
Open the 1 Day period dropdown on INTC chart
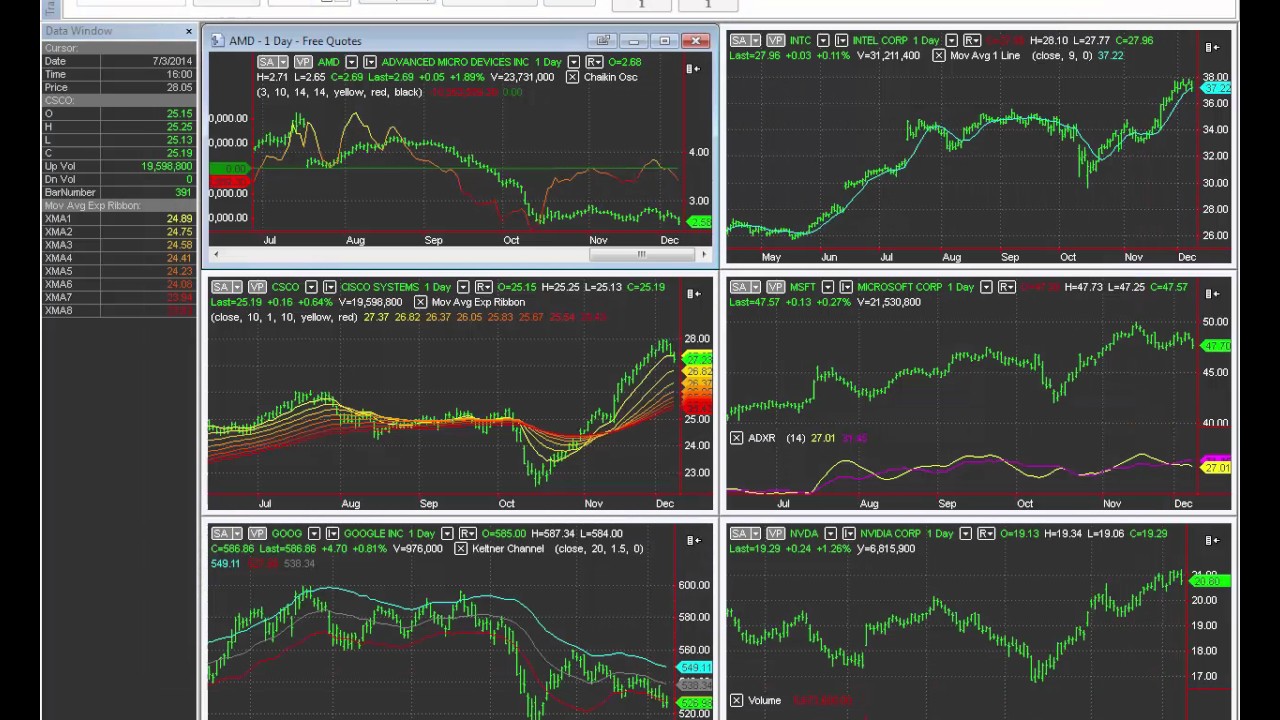click(x=951, y=41)
